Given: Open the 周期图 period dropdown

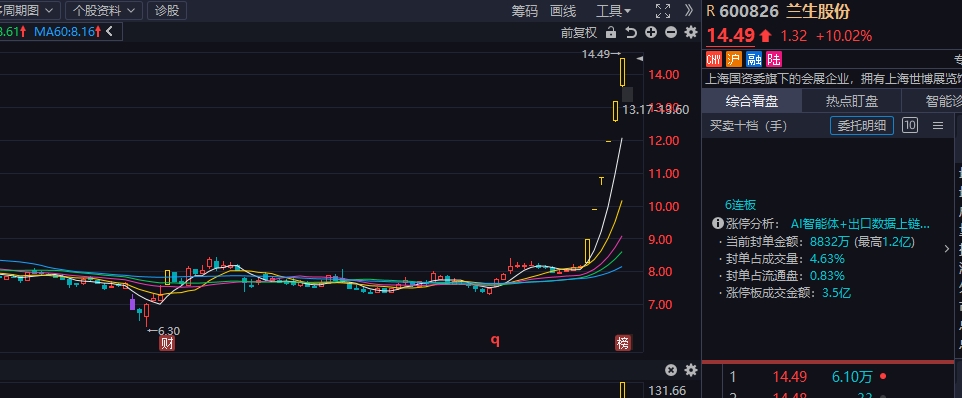Looking at the screenshot, I should (x=30, y=10).
